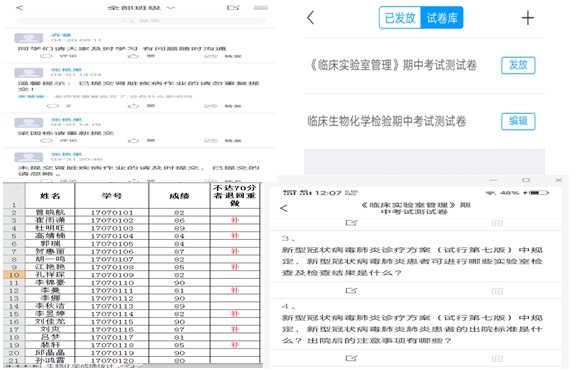Switch to the 已发放 tab
Screen dimensions: 575x374
coord(400,18)
